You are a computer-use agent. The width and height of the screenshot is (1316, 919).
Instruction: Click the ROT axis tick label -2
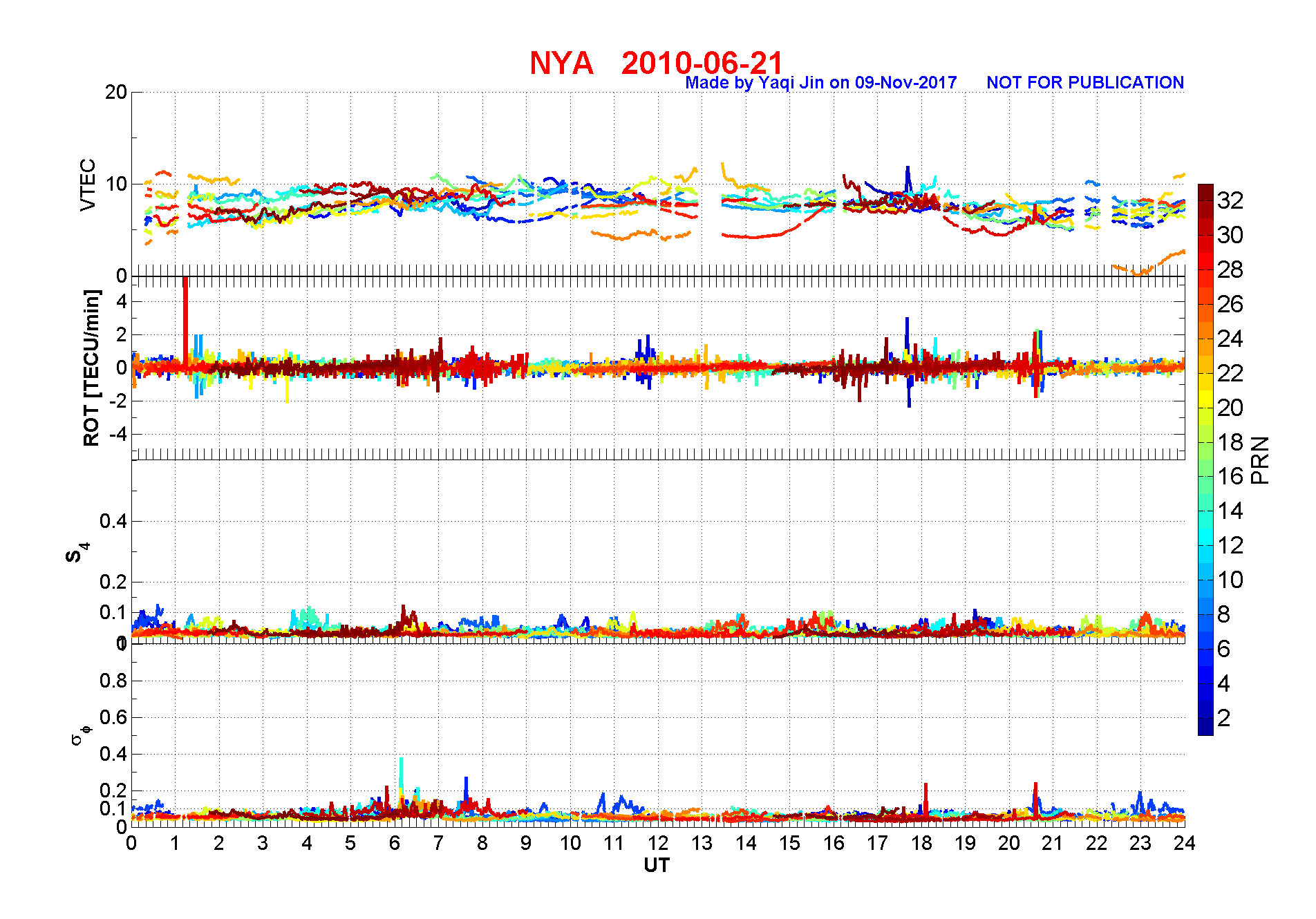(x=119, y=401)
